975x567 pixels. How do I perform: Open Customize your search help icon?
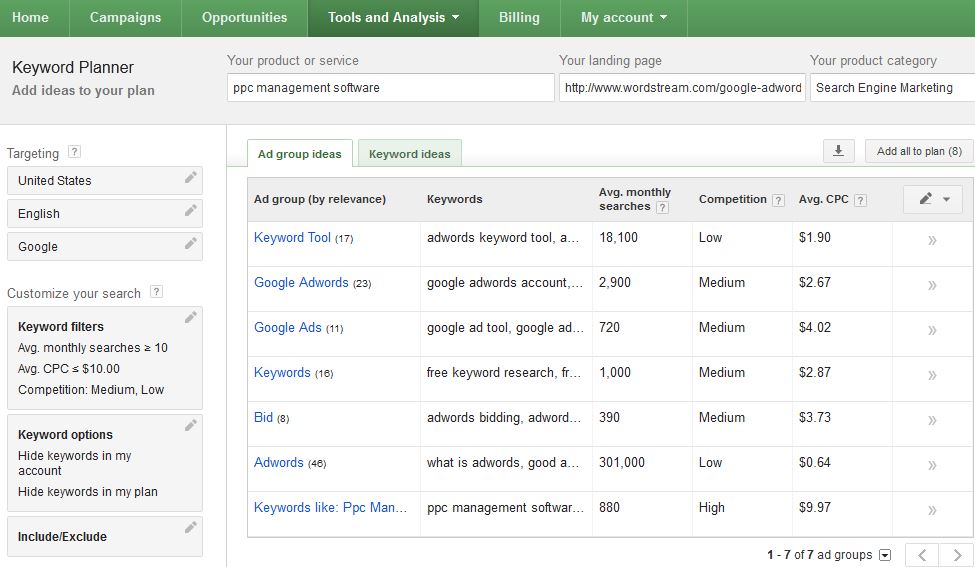(x=157, y=292)
